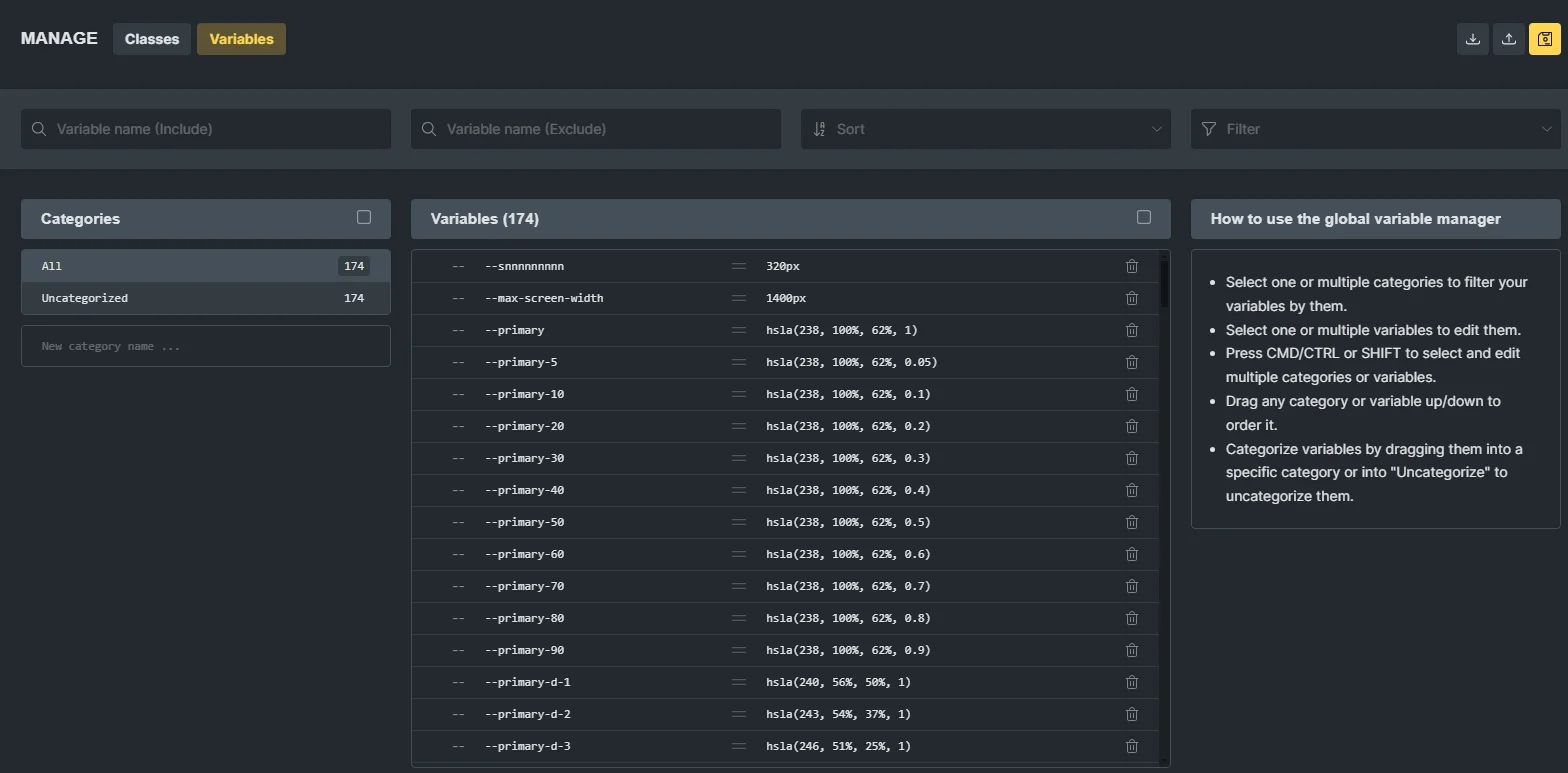Click trash icon for --primary-50
This screenshot has width=1568, height=773.
(x=1131, y=522)
